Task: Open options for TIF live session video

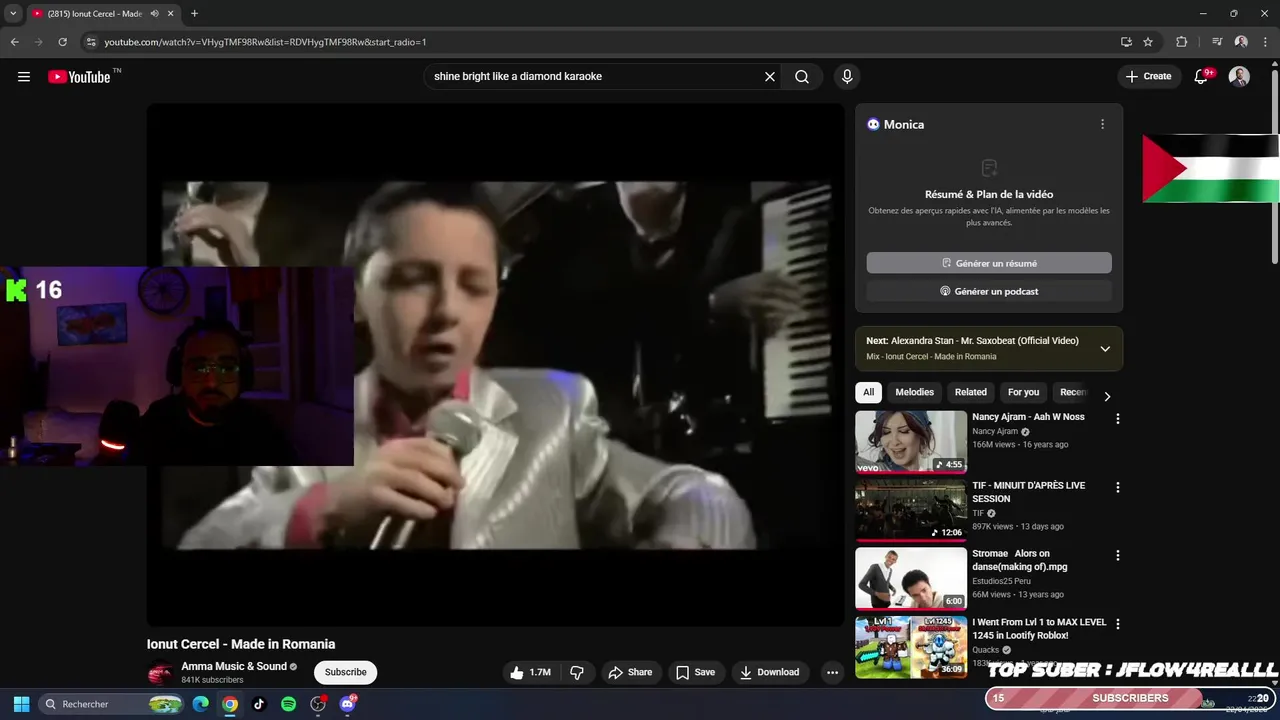Action: click(x=1118, y=488)
